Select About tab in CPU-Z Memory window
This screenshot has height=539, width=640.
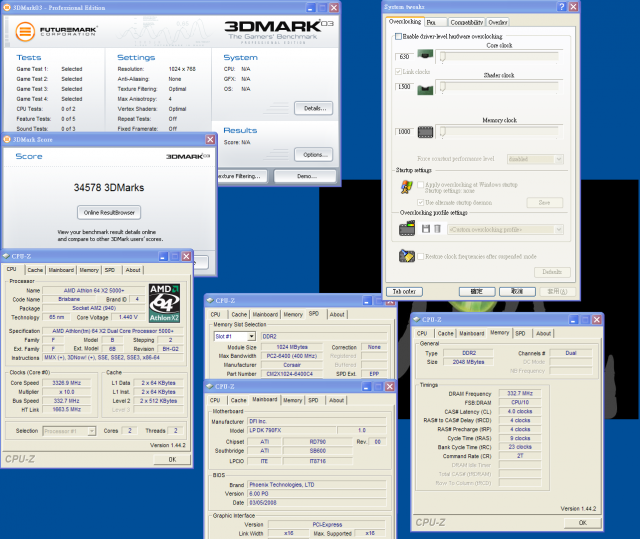pos(543,333)
